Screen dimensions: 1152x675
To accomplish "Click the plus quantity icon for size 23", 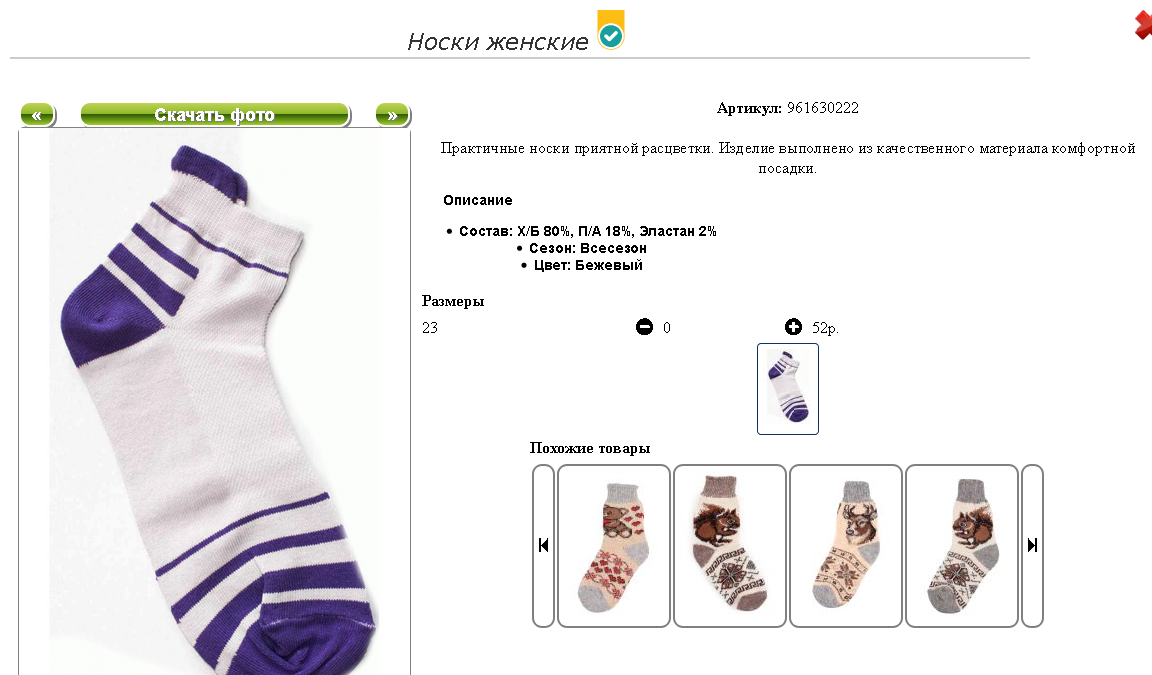I will tap(793, 327).
